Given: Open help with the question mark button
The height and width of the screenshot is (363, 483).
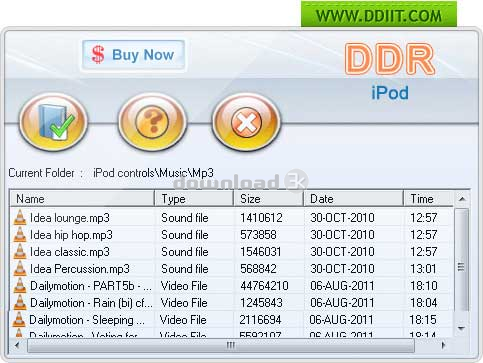Looking at the screenshot, I should coord(152,122).
